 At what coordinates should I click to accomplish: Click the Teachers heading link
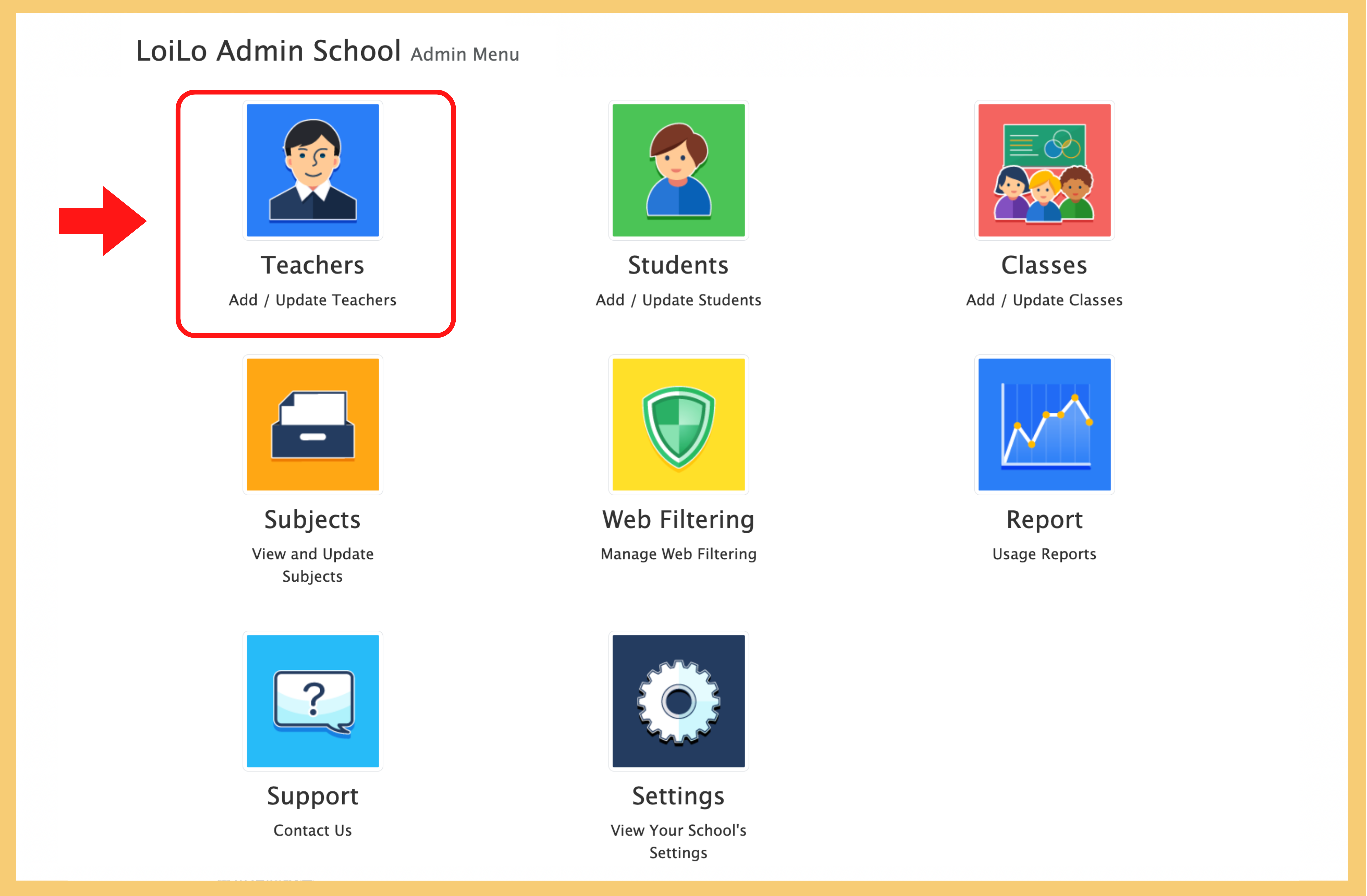(313, 265)
